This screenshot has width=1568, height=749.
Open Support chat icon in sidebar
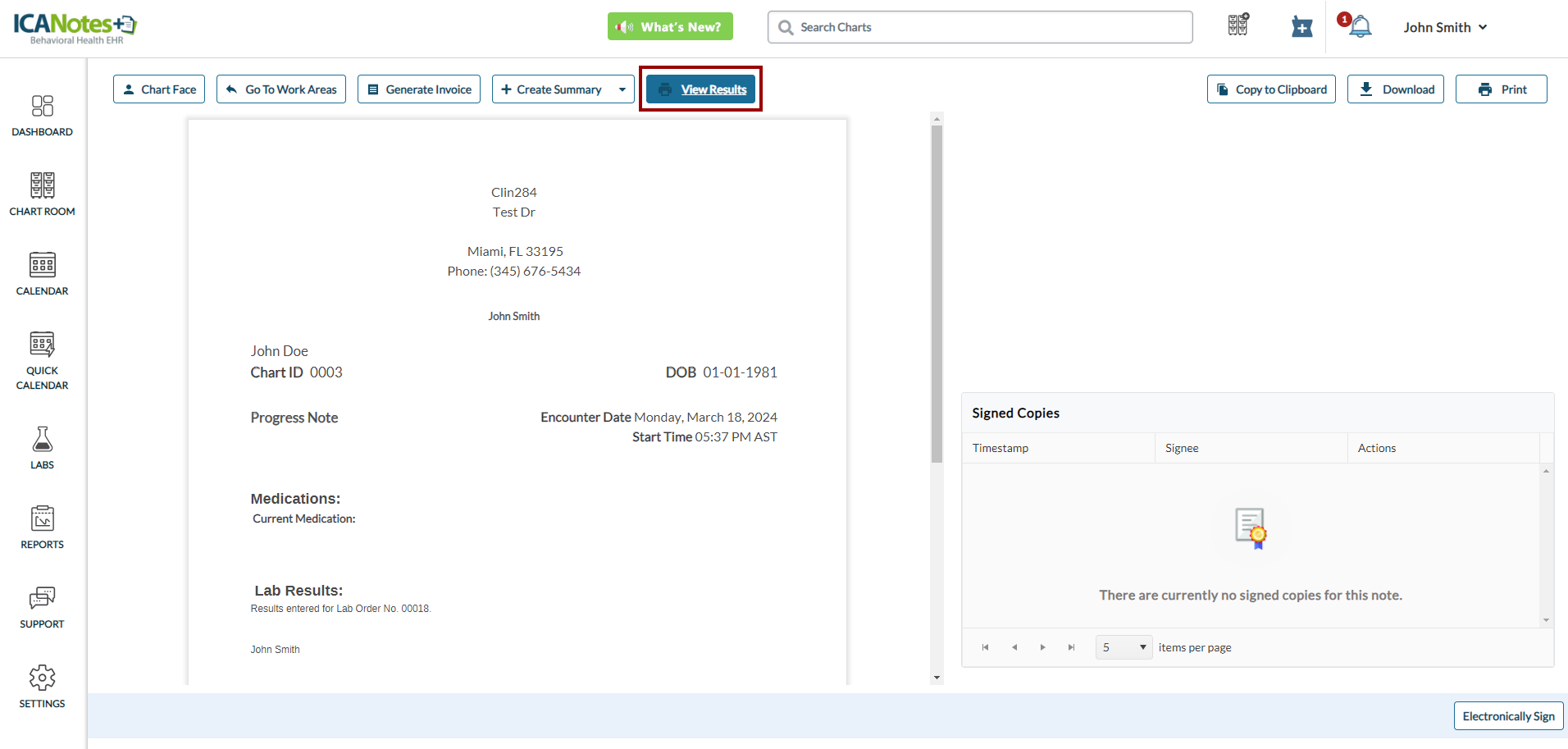pyautogui.click(x=42, y=607)
